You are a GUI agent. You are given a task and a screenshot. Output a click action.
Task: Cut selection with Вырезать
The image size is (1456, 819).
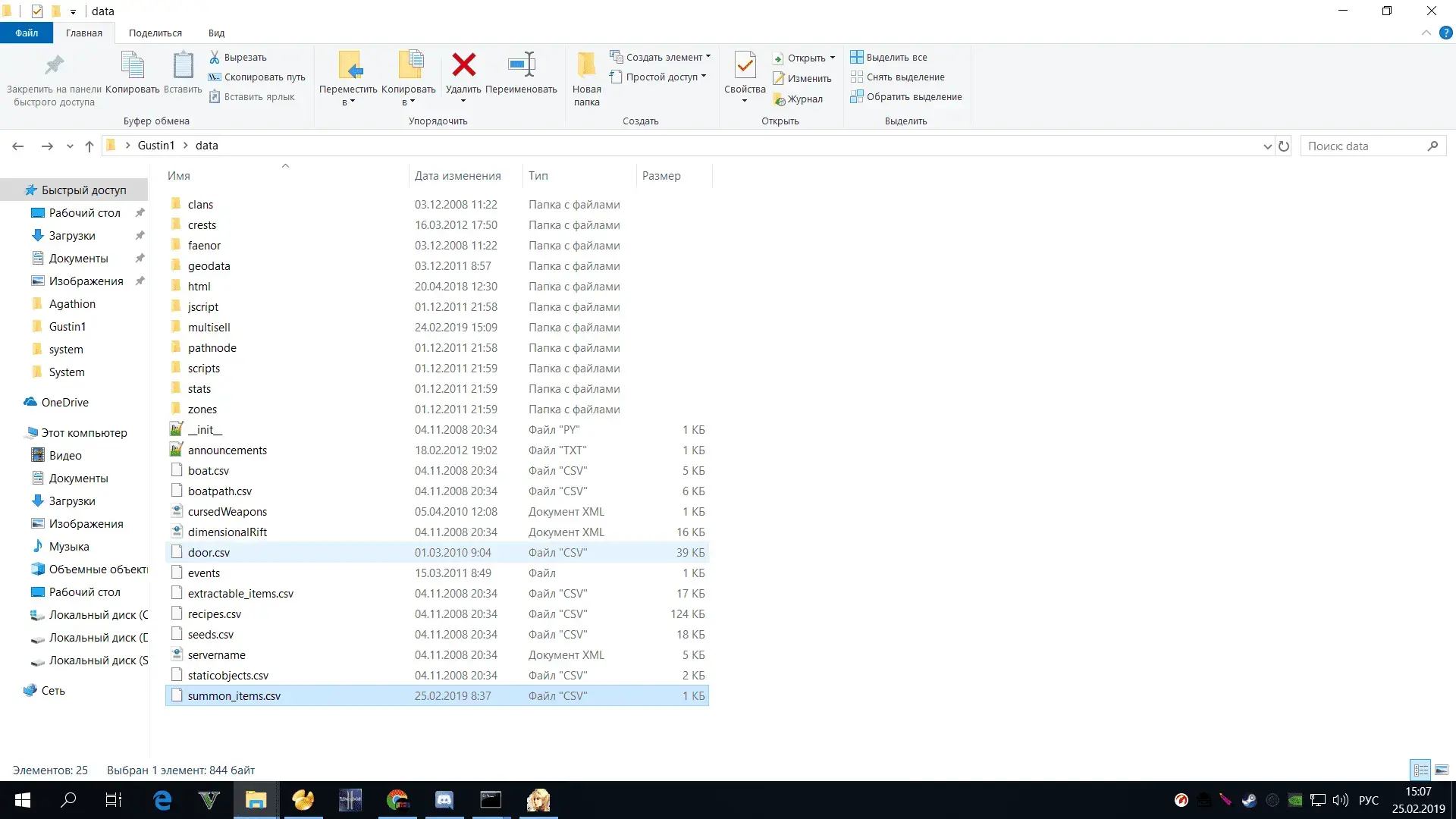[238, 57]
